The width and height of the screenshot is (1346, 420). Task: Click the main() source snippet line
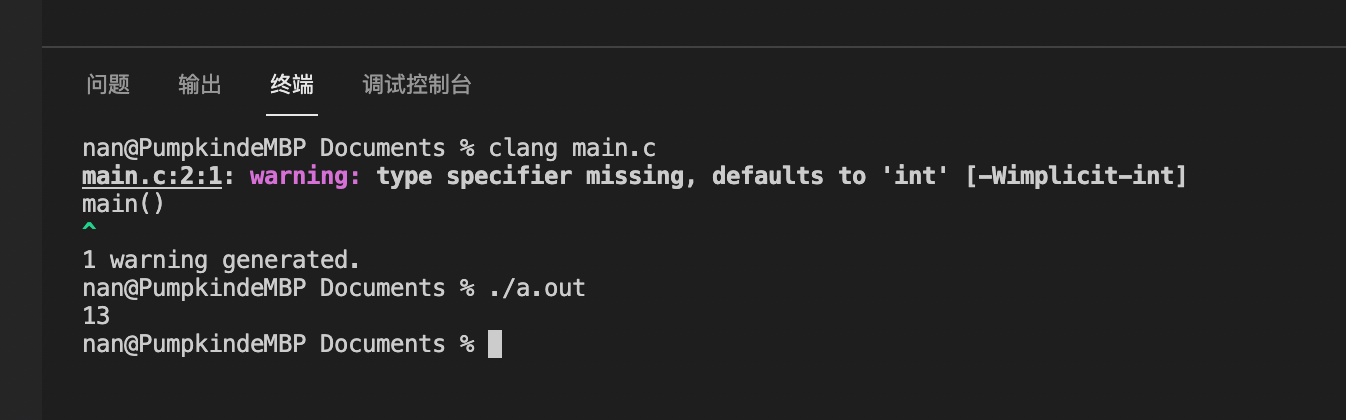point(123,205)
